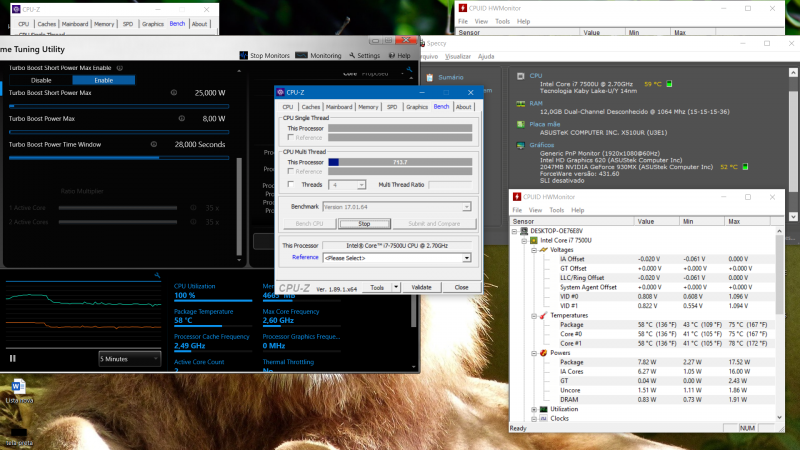Open Settings wrench in Tuning Utility
Screen dimensions: 800x450
(x=364, y=56)
